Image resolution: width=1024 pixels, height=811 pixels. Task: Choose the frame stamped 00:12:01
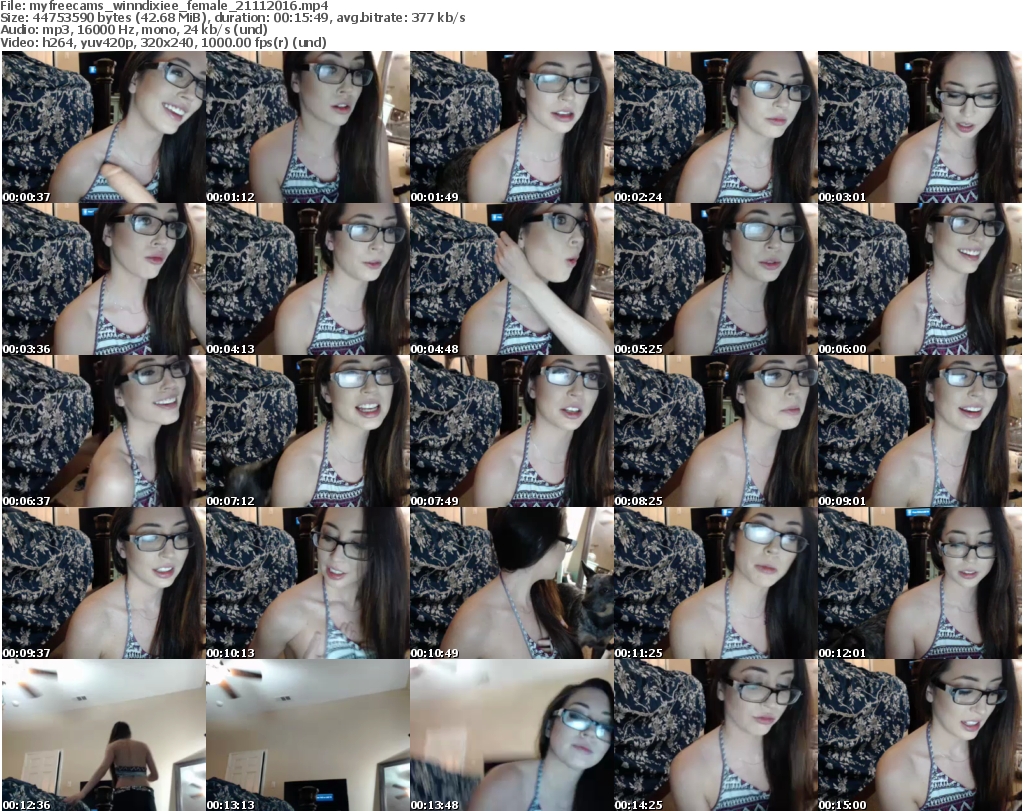920,582
